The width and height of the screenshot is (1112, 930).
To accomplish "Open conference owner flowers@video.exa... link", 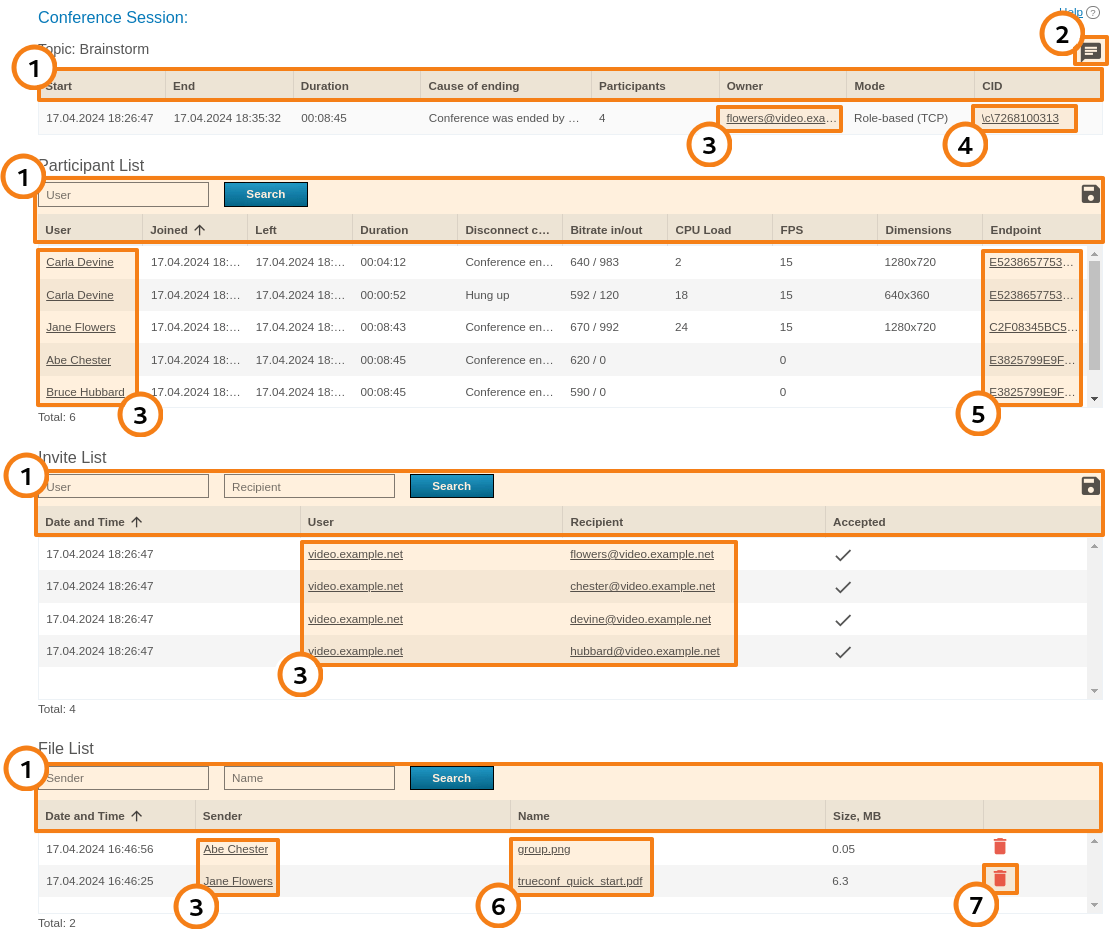I will point(780,118).
